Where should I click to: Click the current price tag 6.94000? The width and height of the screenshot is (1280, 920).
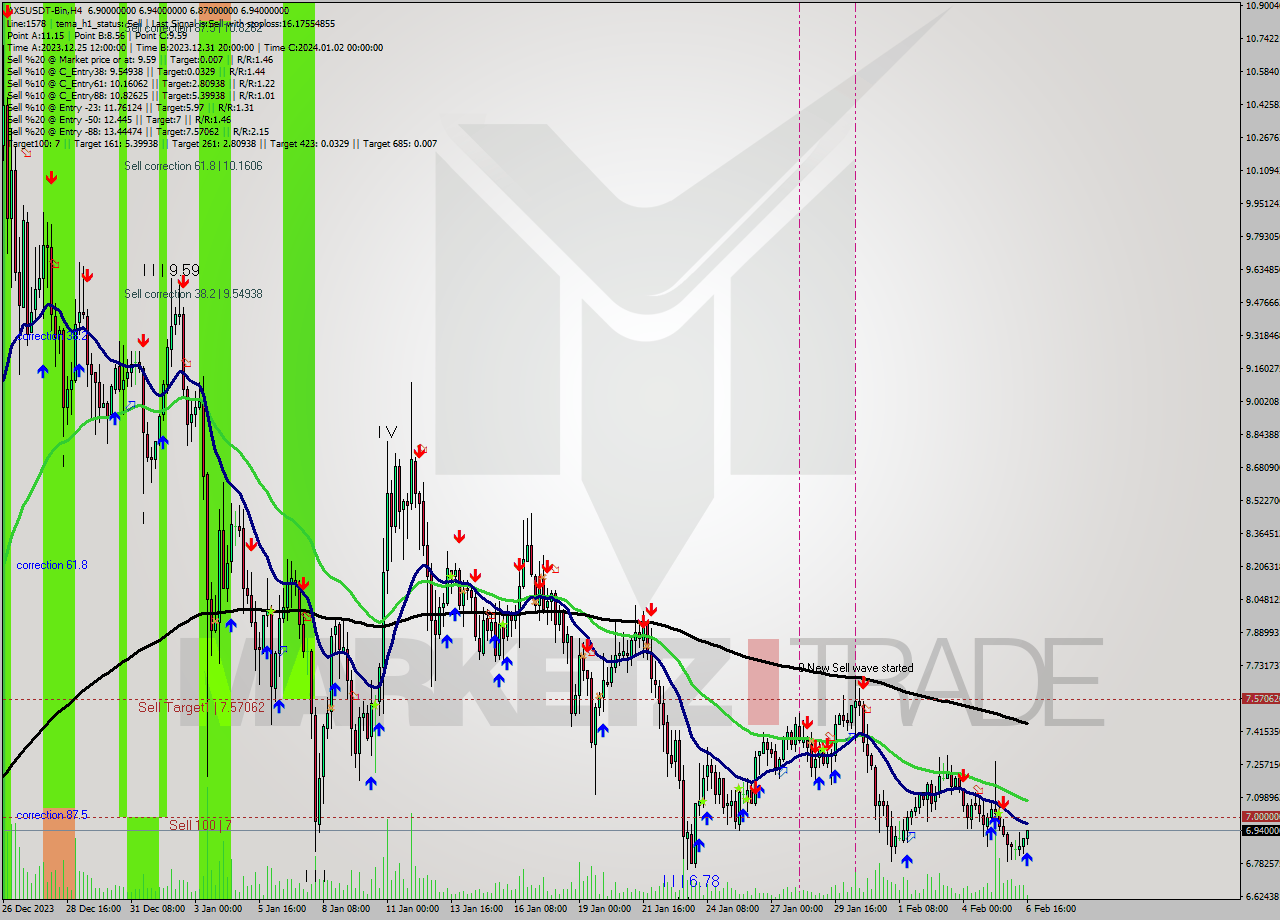tap(1259, 830)
